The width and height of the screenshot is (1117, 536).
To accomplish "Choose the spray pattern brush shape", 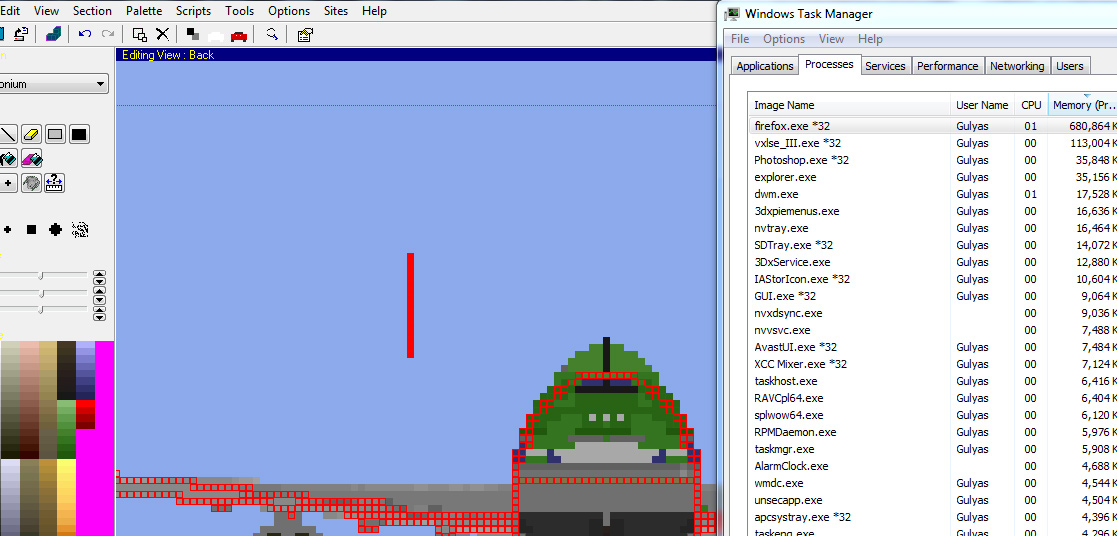I will tap(80, 230).
